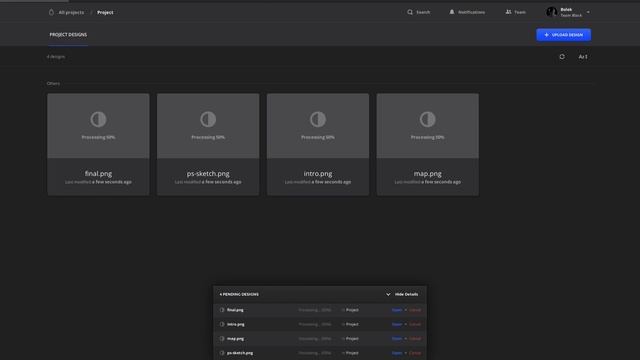Viewport: 640px width, 360px height.
Task: Click the '4 Pending Designs' panel header
Action: pyautogui.click(x=239, y=294)
